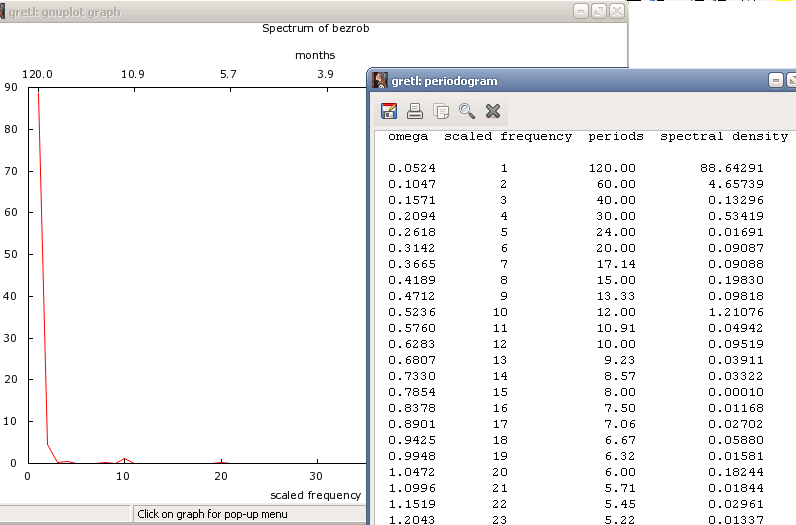Click the 'gretl: periodogram' title bar
Viewport: 796px width, 525px height.
[x=579, y=81]
